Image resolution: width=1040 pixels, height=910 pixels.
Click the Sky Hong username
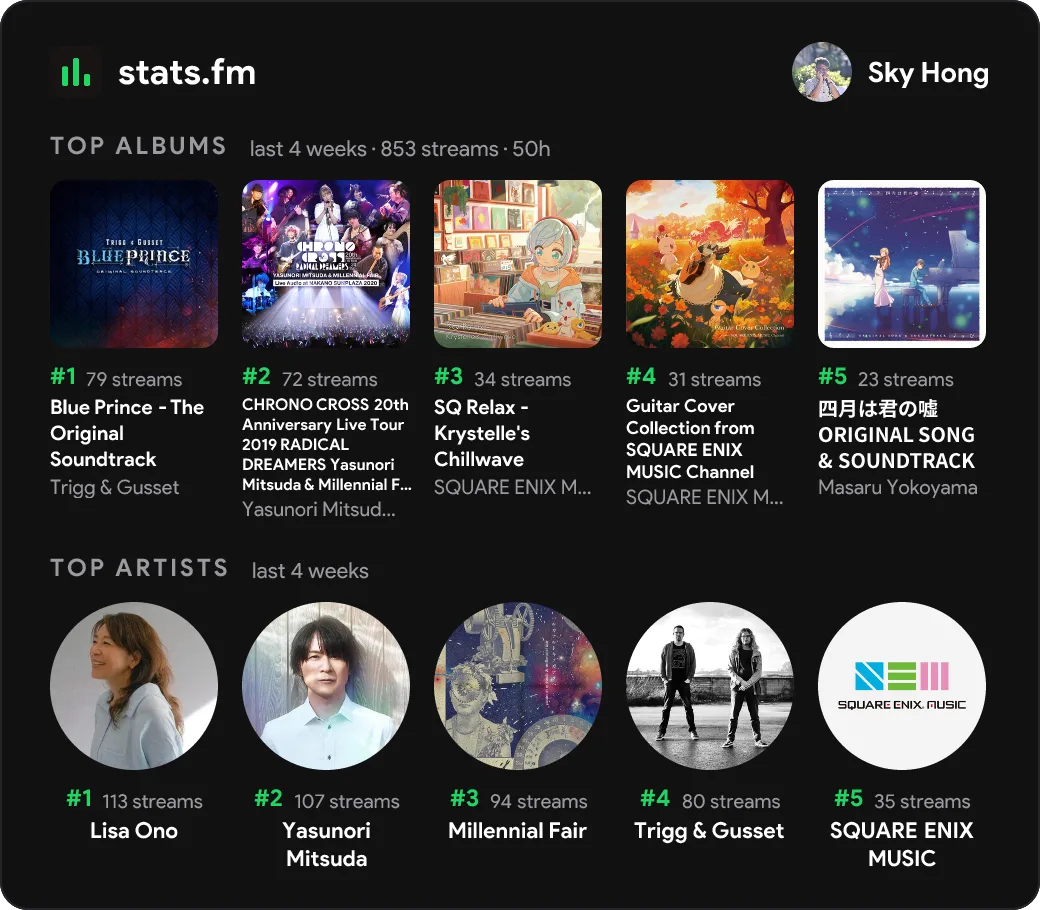(x=928, y=73)
